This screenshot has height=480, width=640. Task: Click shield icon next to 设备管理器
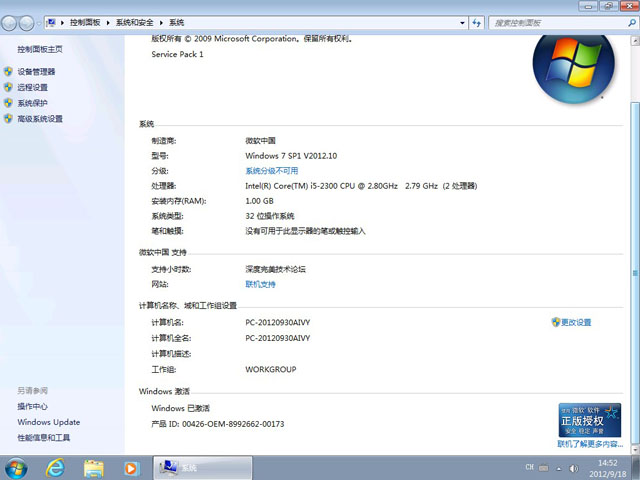click(x=8, y=71)
